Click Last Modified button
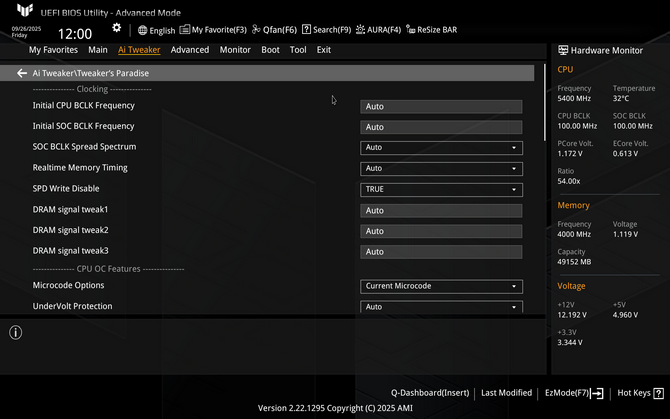670x419 pixels. point(506,393)
